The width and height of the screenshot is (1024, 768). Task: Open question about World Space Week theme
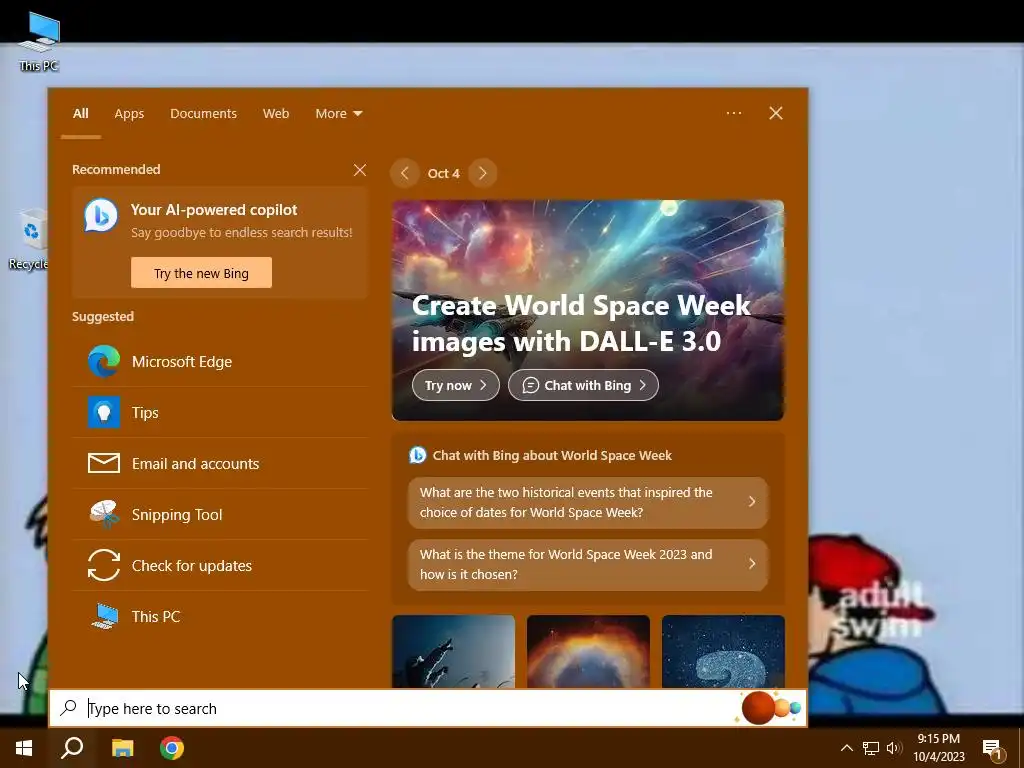click(x=588, y=564)
